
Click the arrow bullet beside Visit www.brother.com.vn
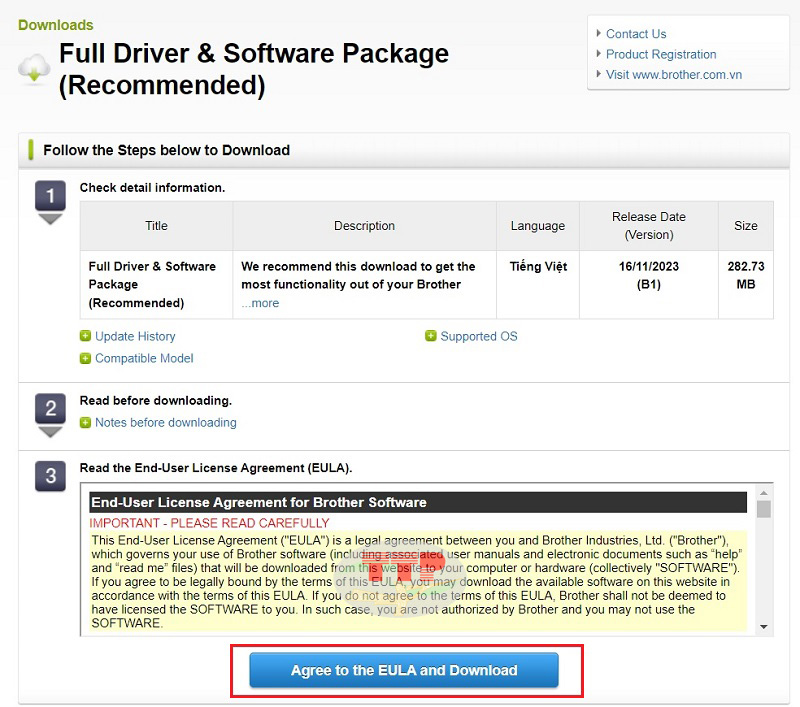point(599,74)
